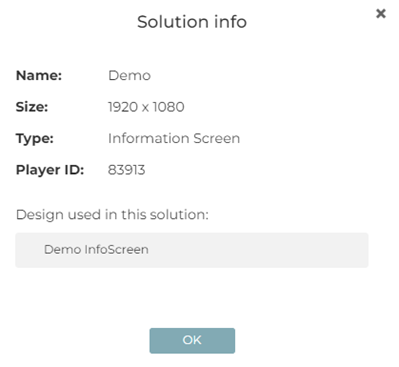Click the Type: label

coord(35,139)
